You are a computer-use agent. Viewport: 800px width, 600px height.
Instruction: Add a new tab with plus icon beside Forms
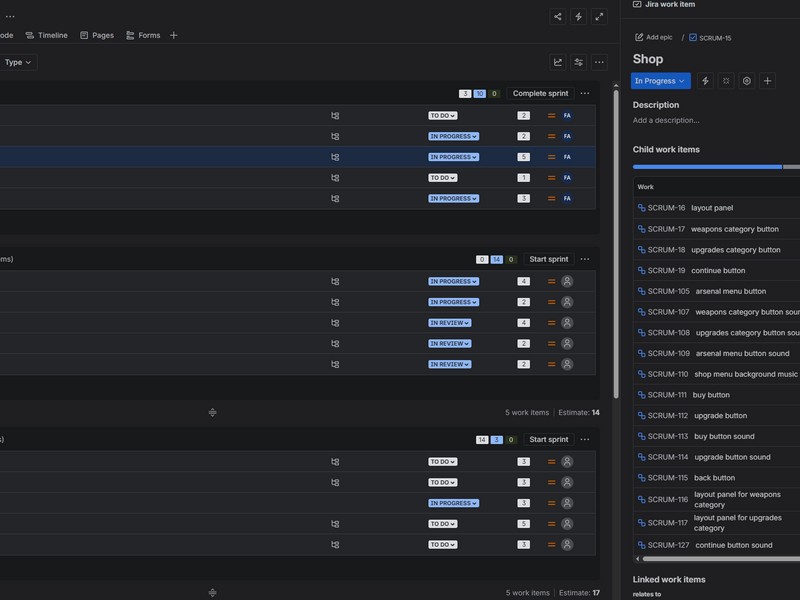coord(173,35)
